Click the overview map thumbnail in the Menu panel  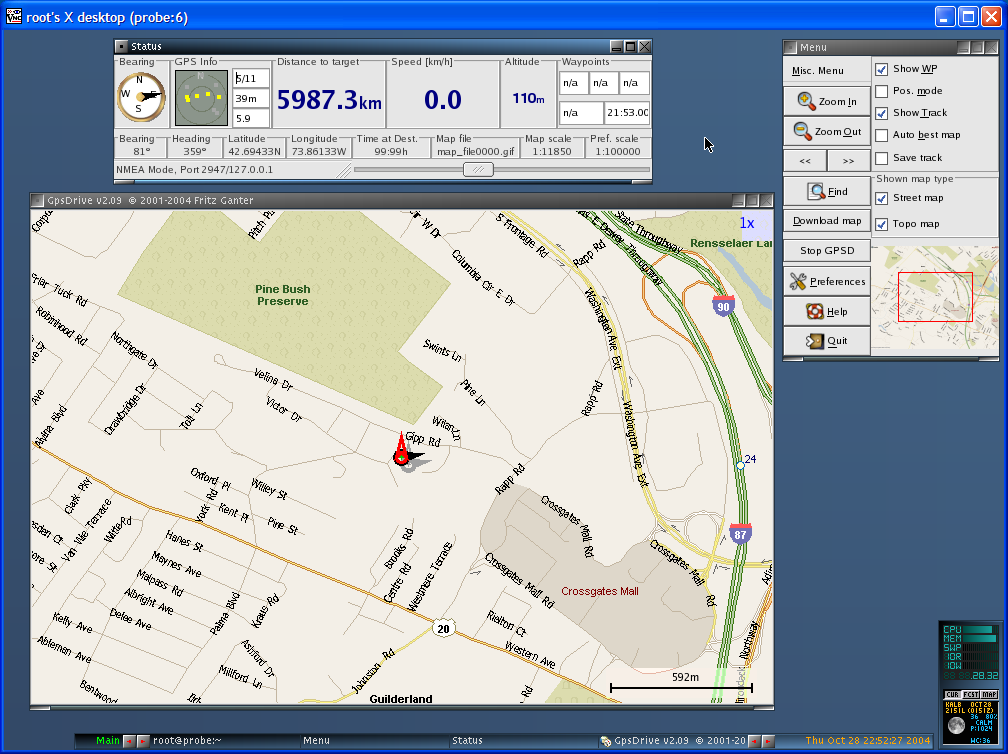click(934, 296)
